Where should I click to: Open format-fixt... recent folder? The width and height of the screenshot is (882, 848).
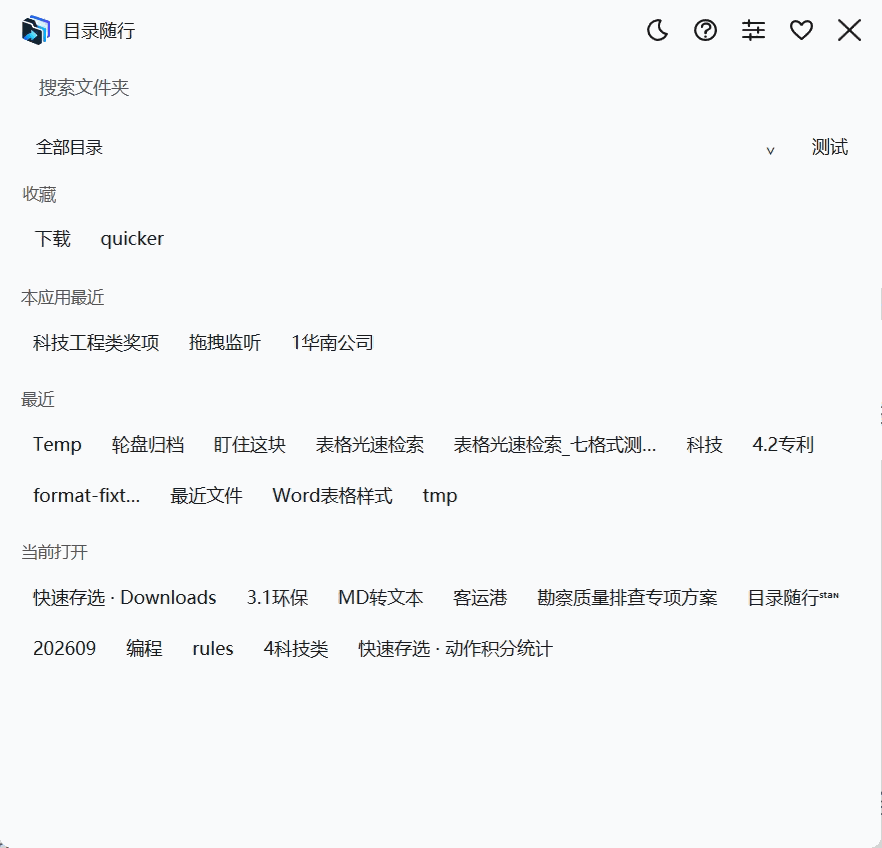click(86, 495)
